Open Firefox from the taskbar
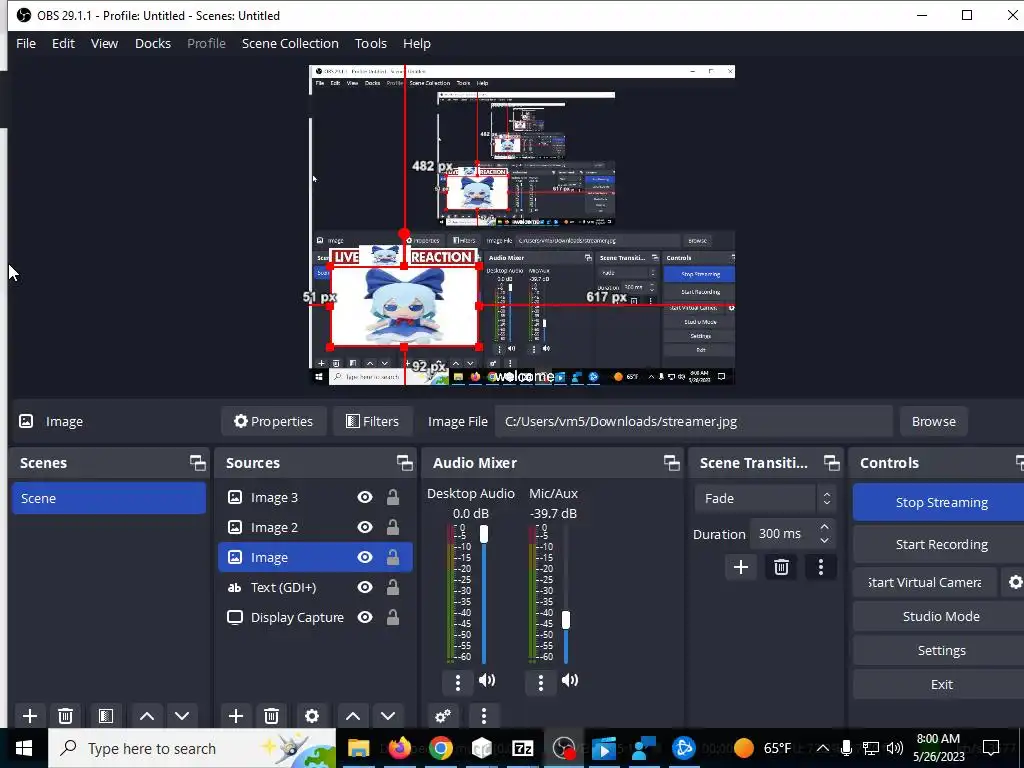Screen dimensions: 1024x768 [x=400, y=748]
